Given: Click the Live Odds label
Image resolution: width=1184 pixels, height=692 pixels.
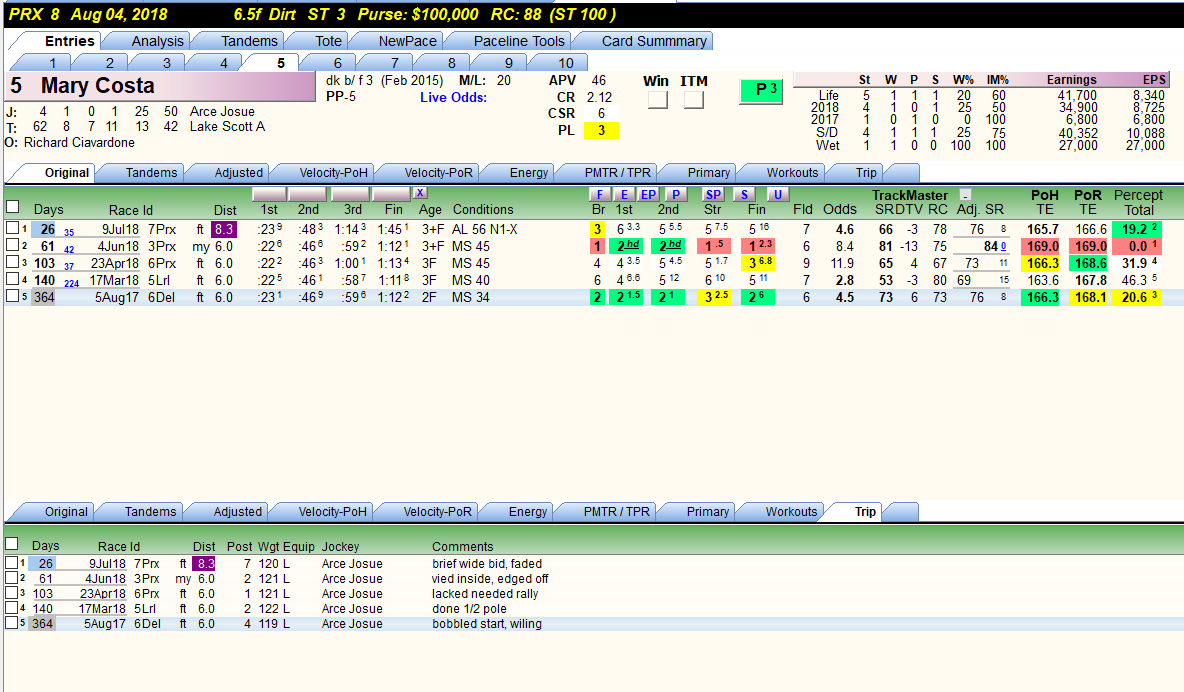Looking at the screenshot, I should tap(453, 97).
